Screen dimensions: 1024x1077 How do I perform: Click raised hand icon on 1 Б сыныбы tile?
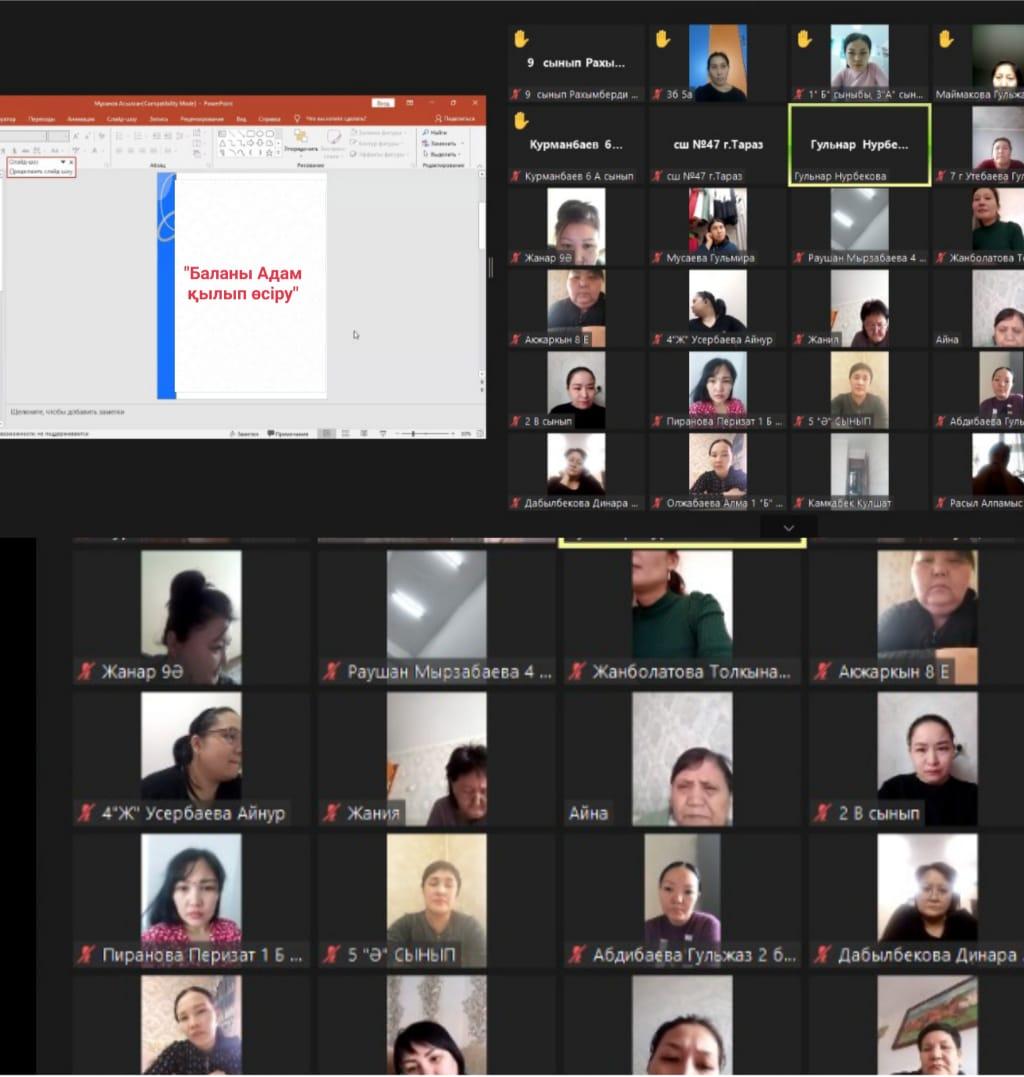pyautogui.click(x=804, y=39)
